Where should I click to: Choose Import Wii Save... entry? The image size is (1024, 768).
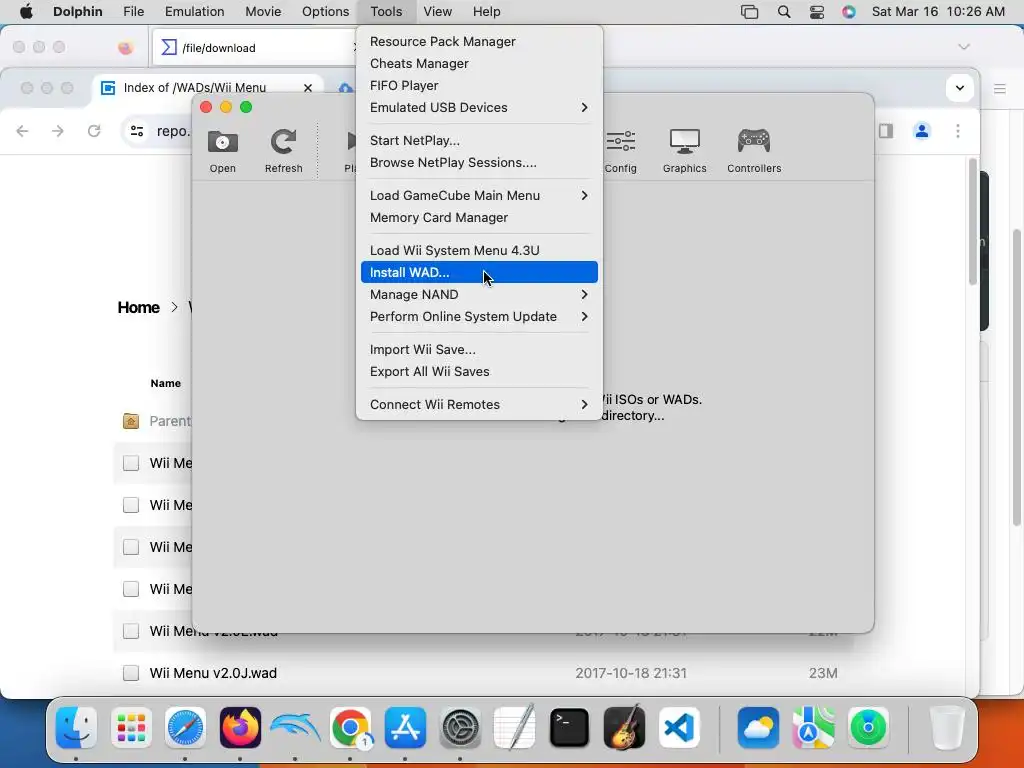[479, 349]
